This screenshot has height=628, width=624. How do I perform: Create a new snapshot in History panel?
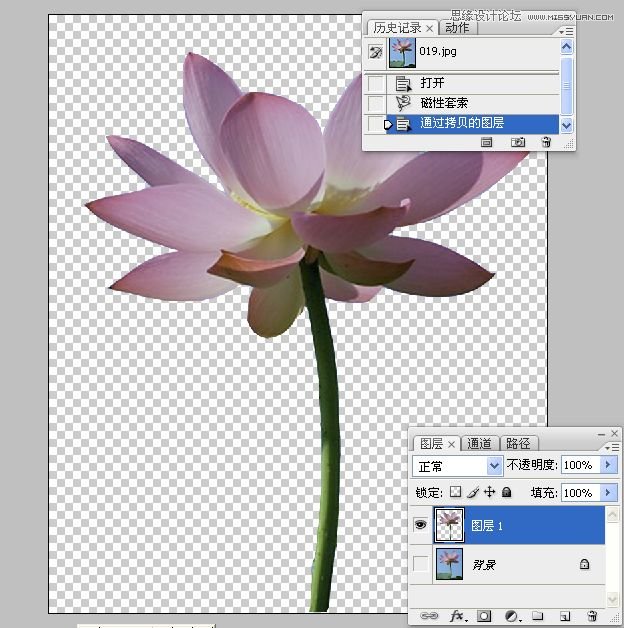(518, 142)
